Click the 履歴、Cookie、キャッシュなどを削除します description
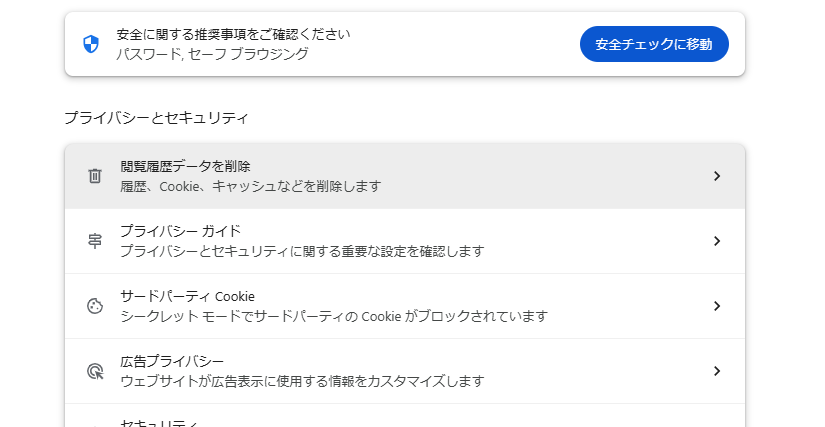 tap(251, 186)
